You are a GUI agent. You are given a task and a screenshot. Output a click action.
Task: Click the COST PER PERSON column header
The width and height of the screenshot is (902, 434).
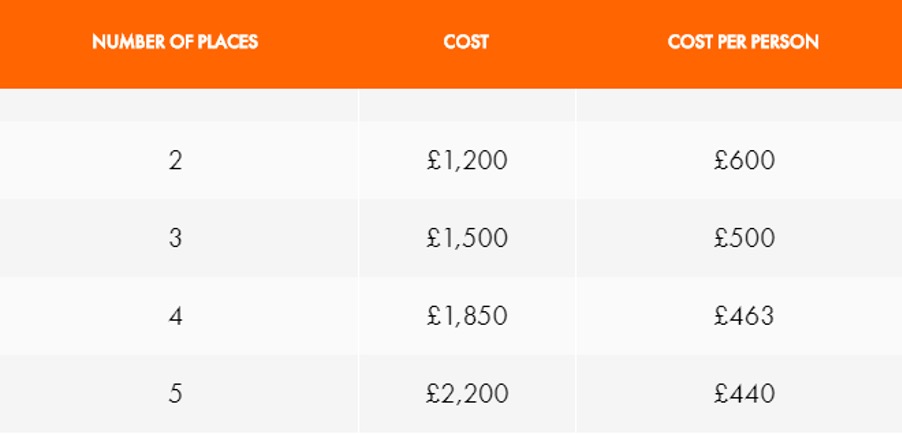click(x=743, y=42)
